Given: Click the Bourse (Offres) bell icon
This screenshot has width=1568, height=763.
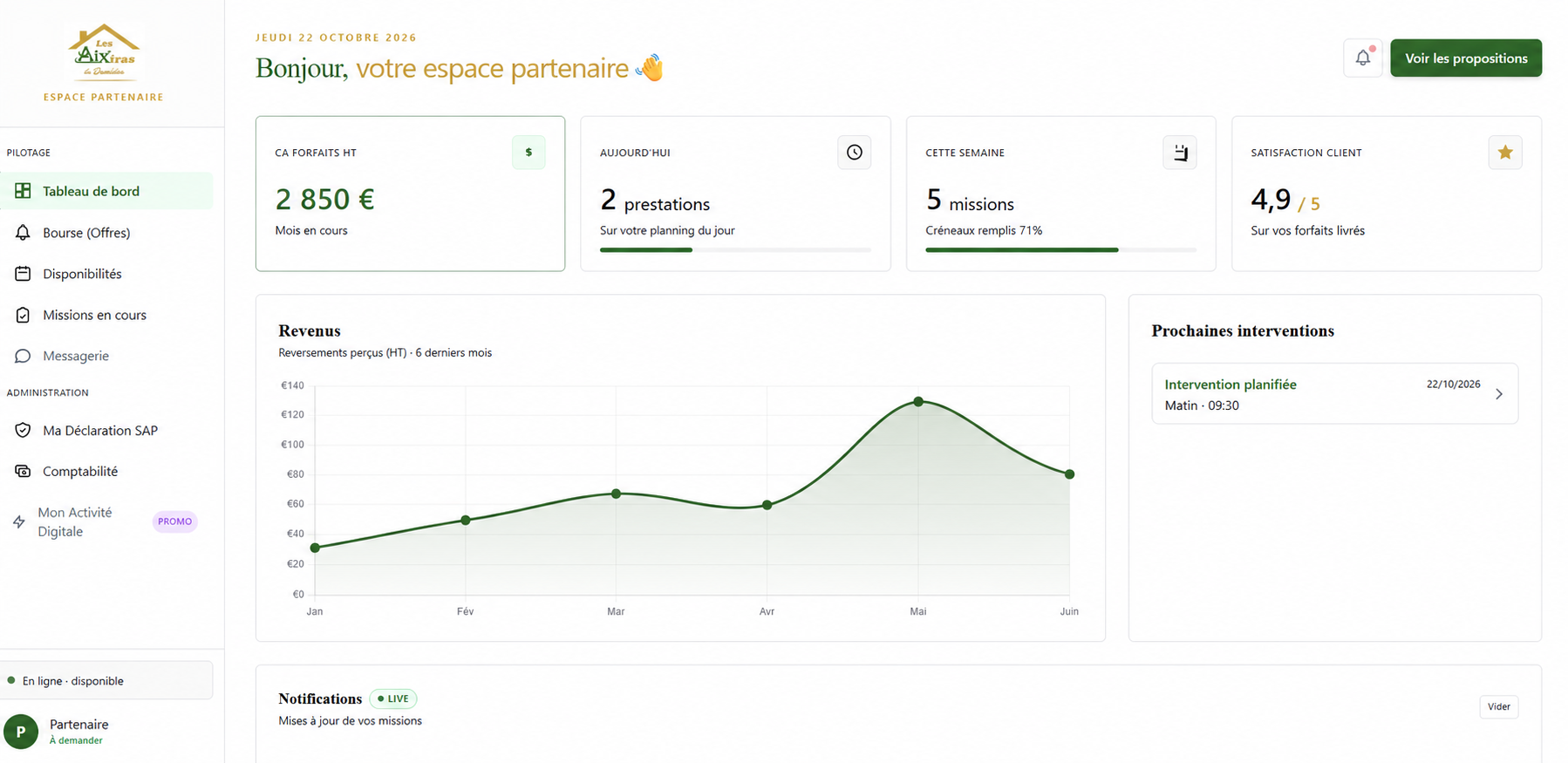Looking at the screenshot, I should click(23, 233).
